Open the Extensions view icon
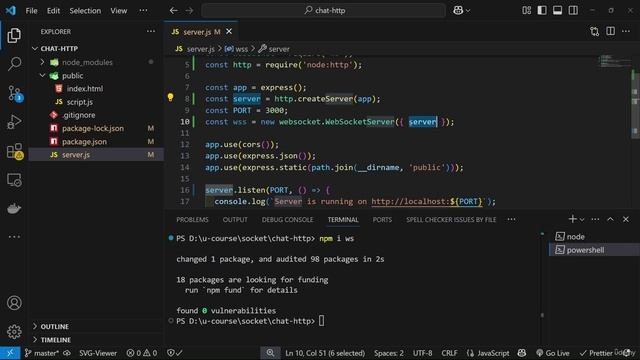640x360 pixels. click(x=15, y=151)
